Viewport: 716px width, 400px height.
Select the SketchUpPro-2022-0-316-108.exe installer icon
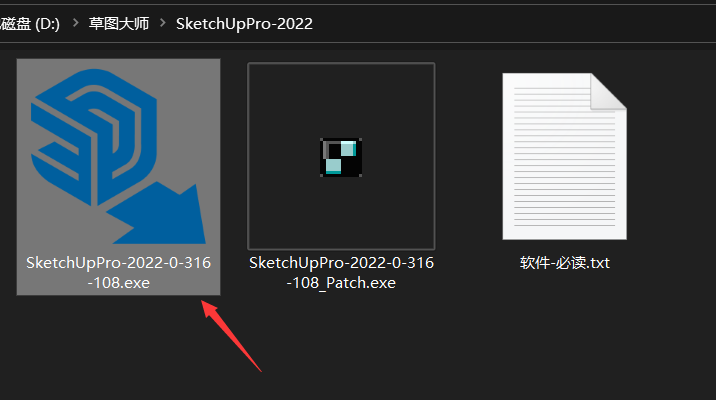[x=118, y=156]
